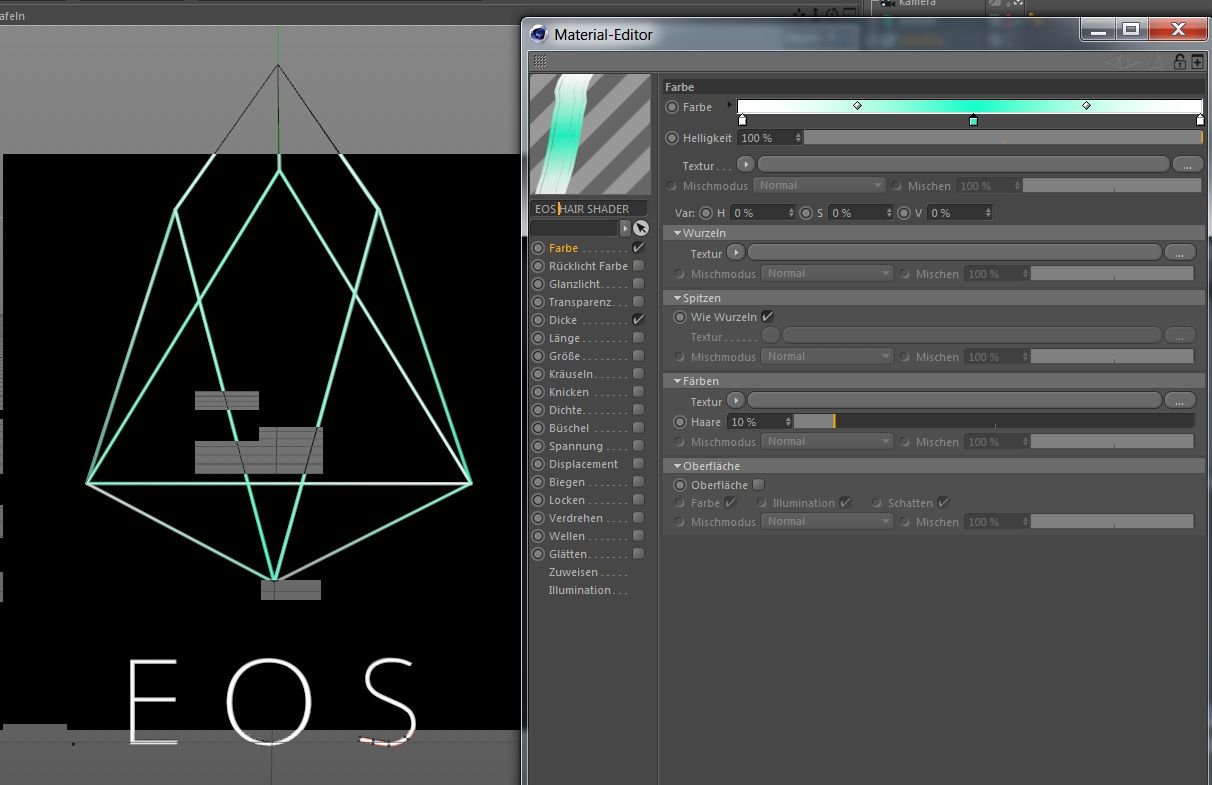This screenshot has width=1212, height=785.
Task: Click the animation dot beside Länge channel
Action: [x=538, y=338]
